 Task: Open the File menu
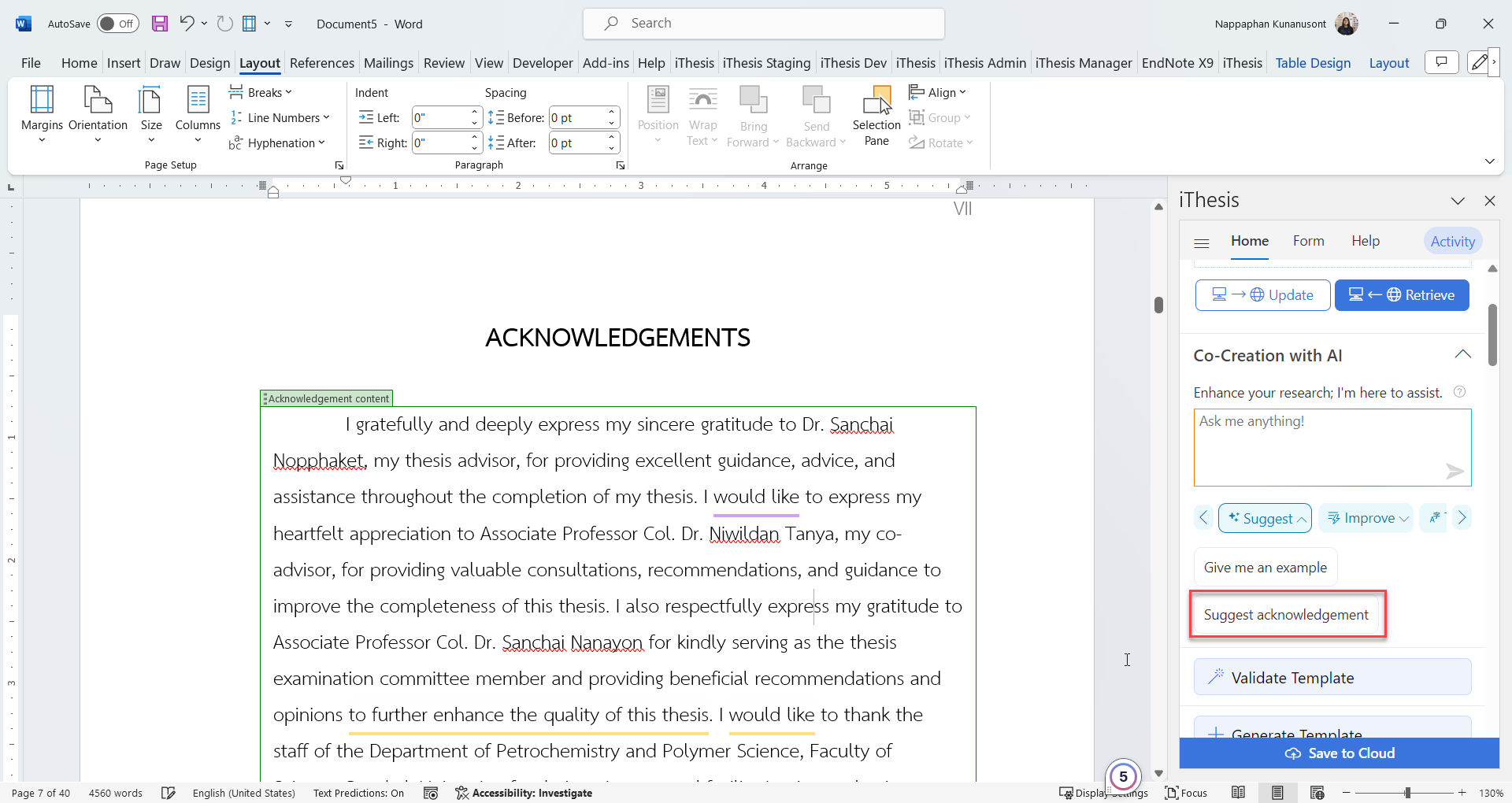click(31, 63)
